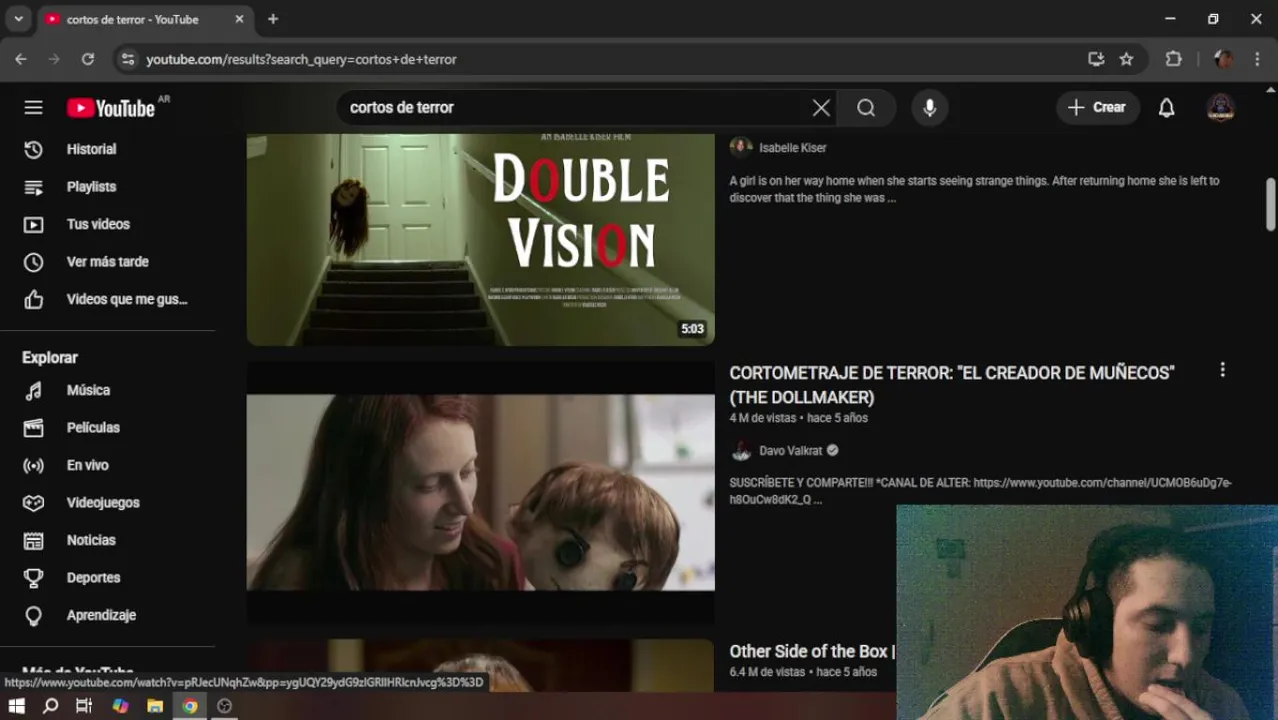Viewport: 1278px width, 720px height.
Task: Select Música under Explorar
Action: [88, 390]
